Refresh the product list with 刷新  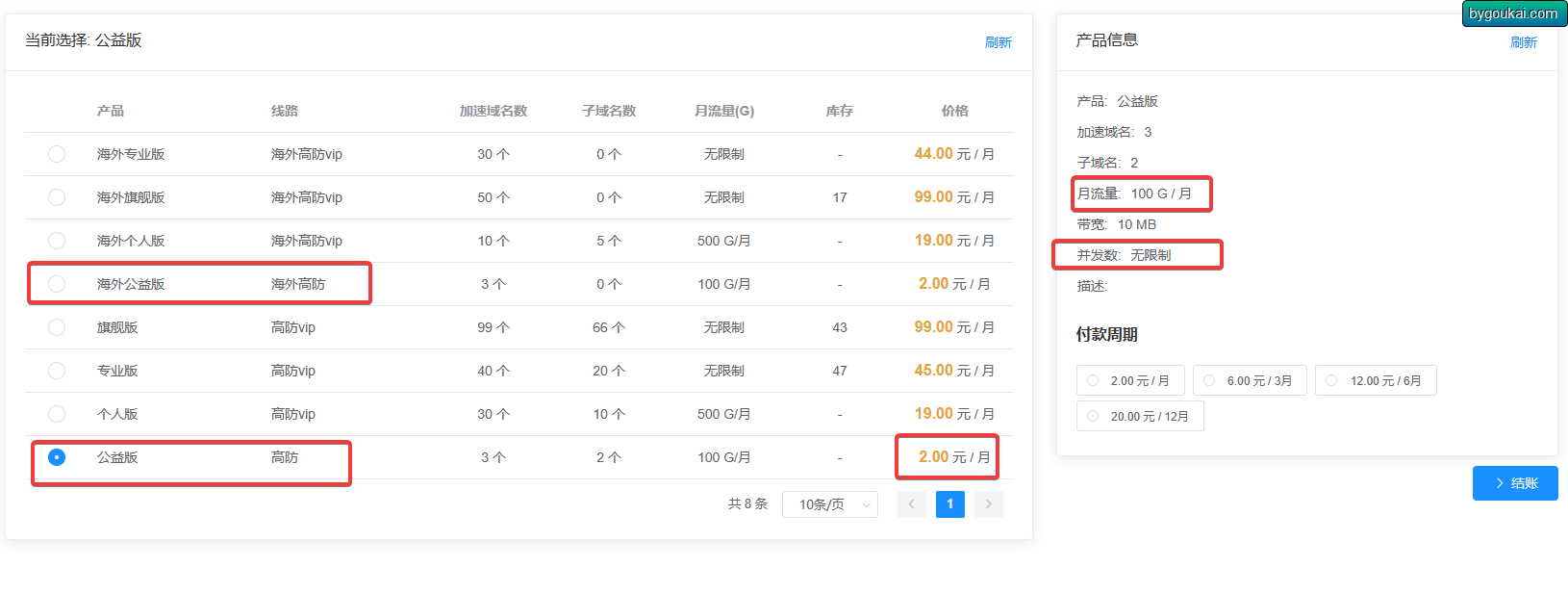coord(999,42)
